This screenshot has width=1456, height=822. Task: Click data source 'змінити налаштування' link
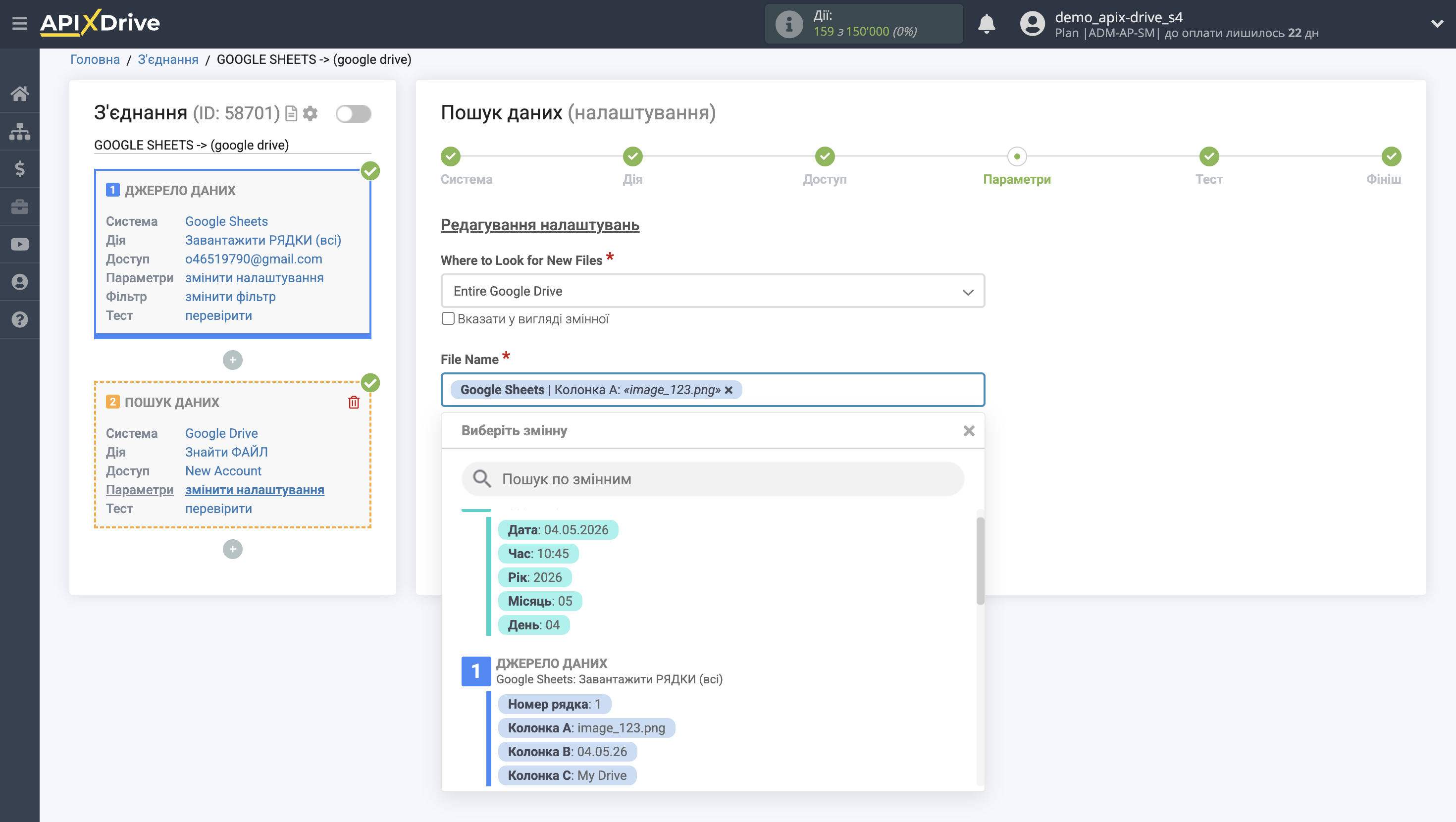click(x=255, y=278)
